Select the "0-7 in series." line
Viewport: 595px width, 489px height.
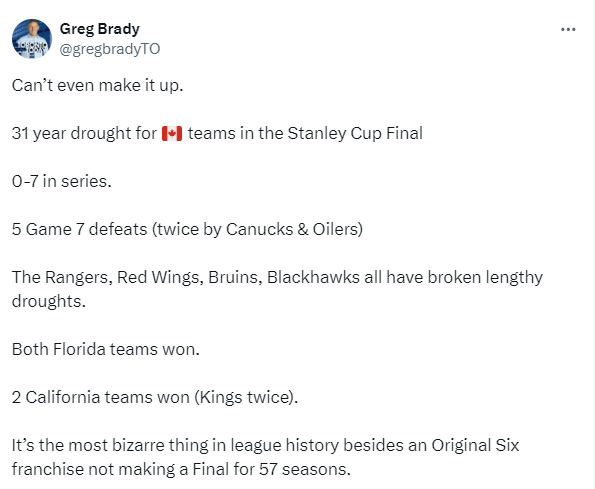(x=61, y=181)
